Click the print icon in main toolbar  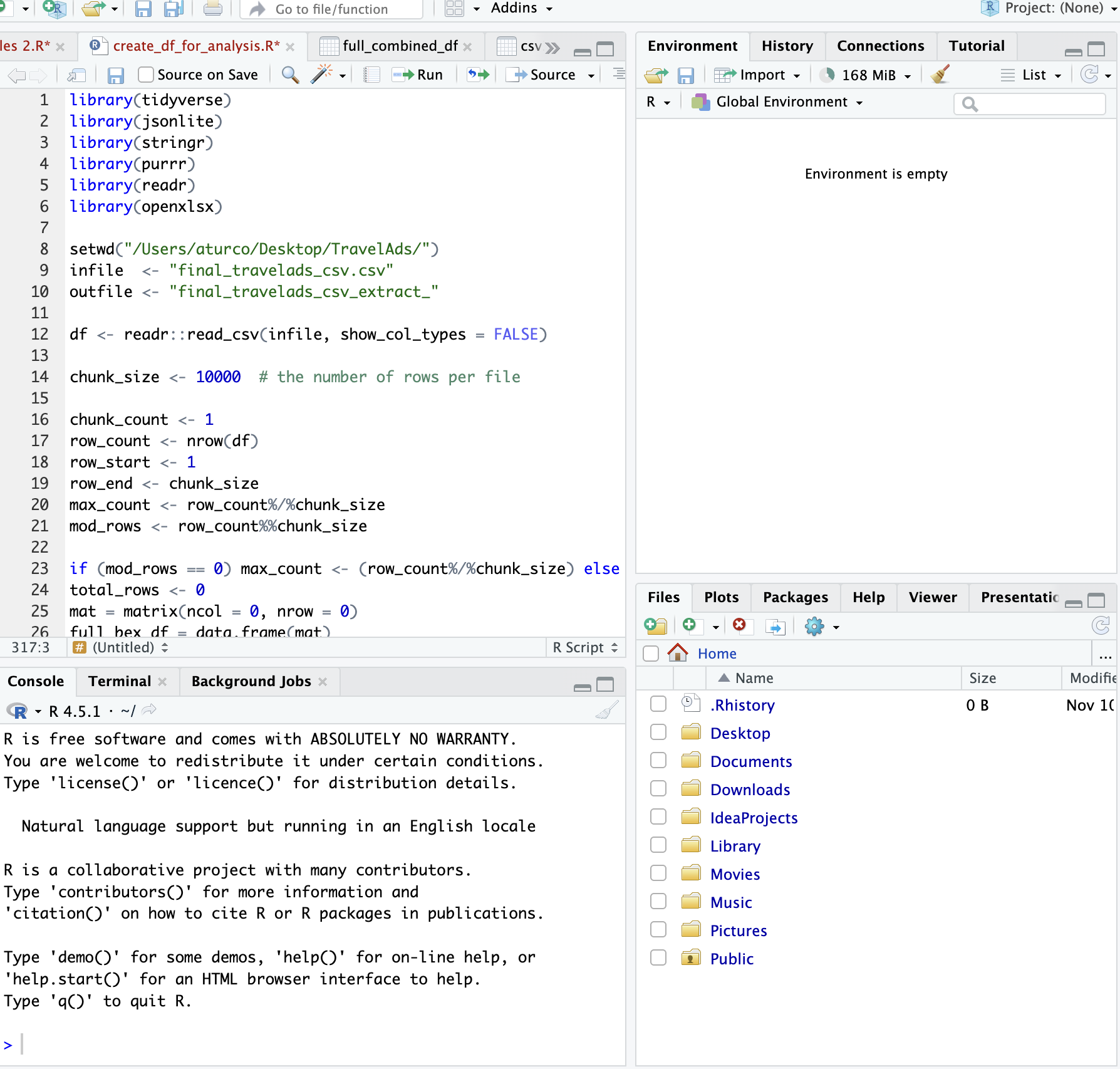213,9
